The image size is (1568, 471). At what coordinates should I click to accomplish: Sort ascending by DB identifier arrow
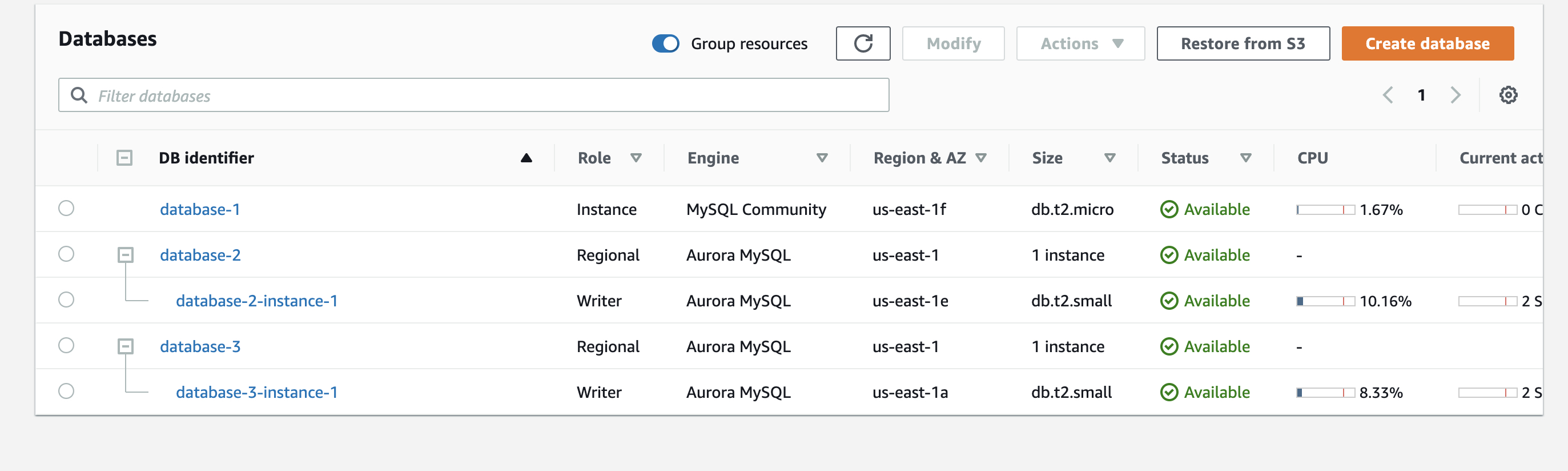tap(526, 158)
